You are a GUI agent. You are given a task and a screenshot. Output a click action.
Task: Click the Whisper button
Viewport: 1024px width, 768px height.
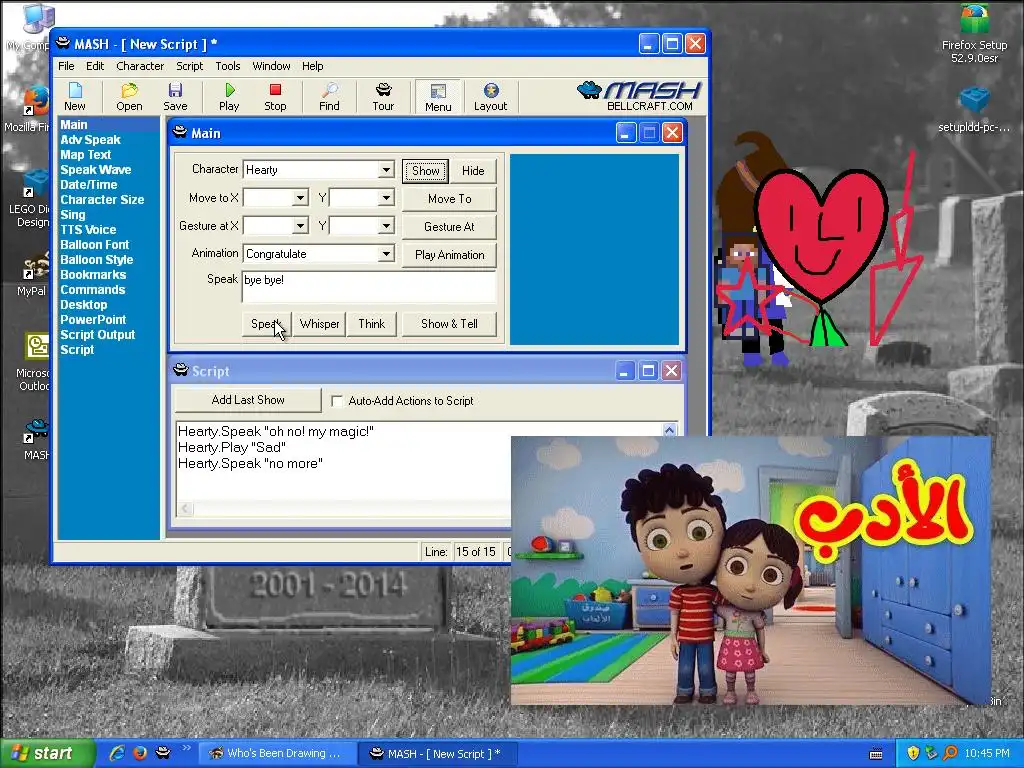(x=319, y=324)
